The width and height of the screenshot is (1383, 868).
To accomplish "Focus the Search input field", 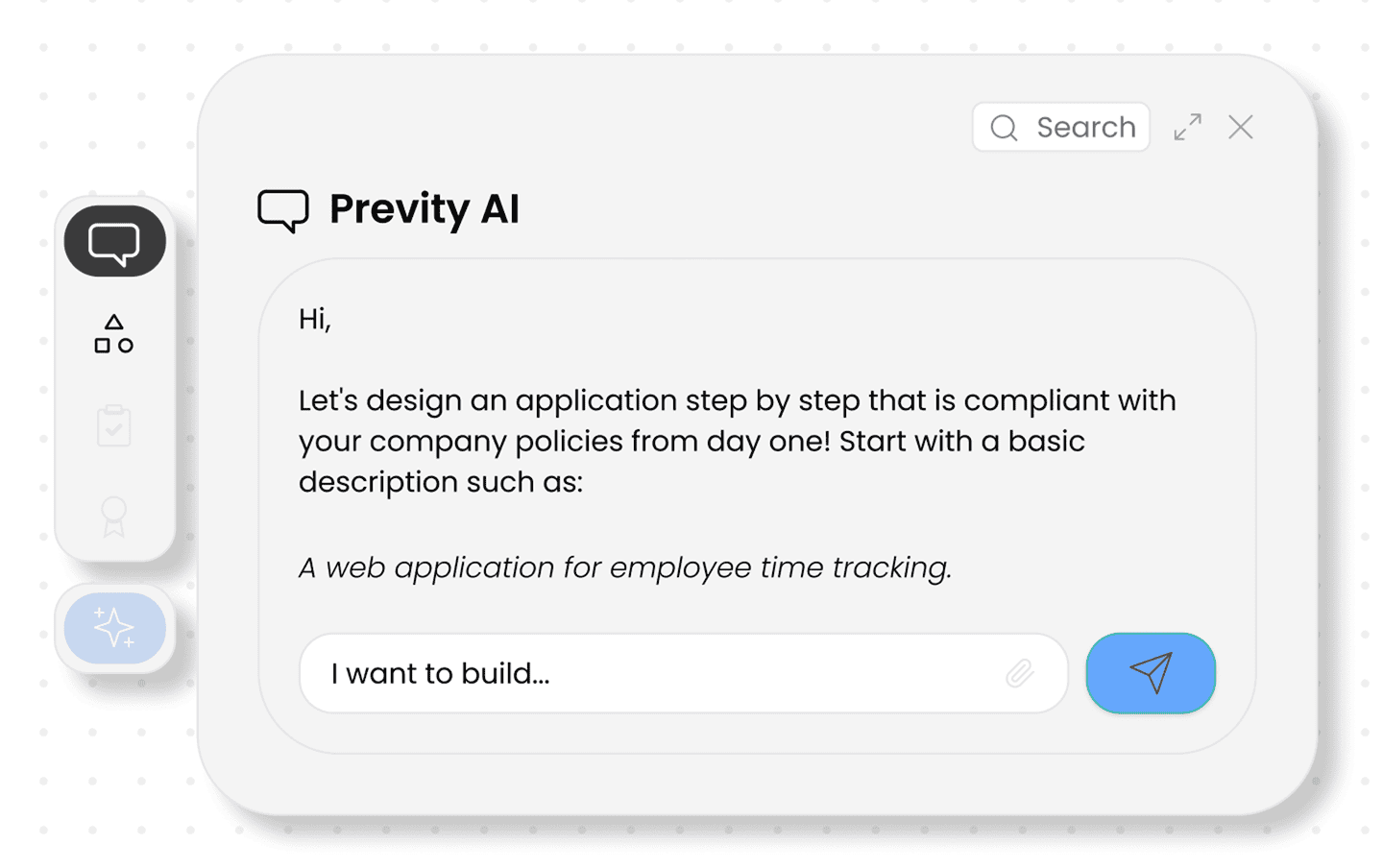I will 1076,127.
